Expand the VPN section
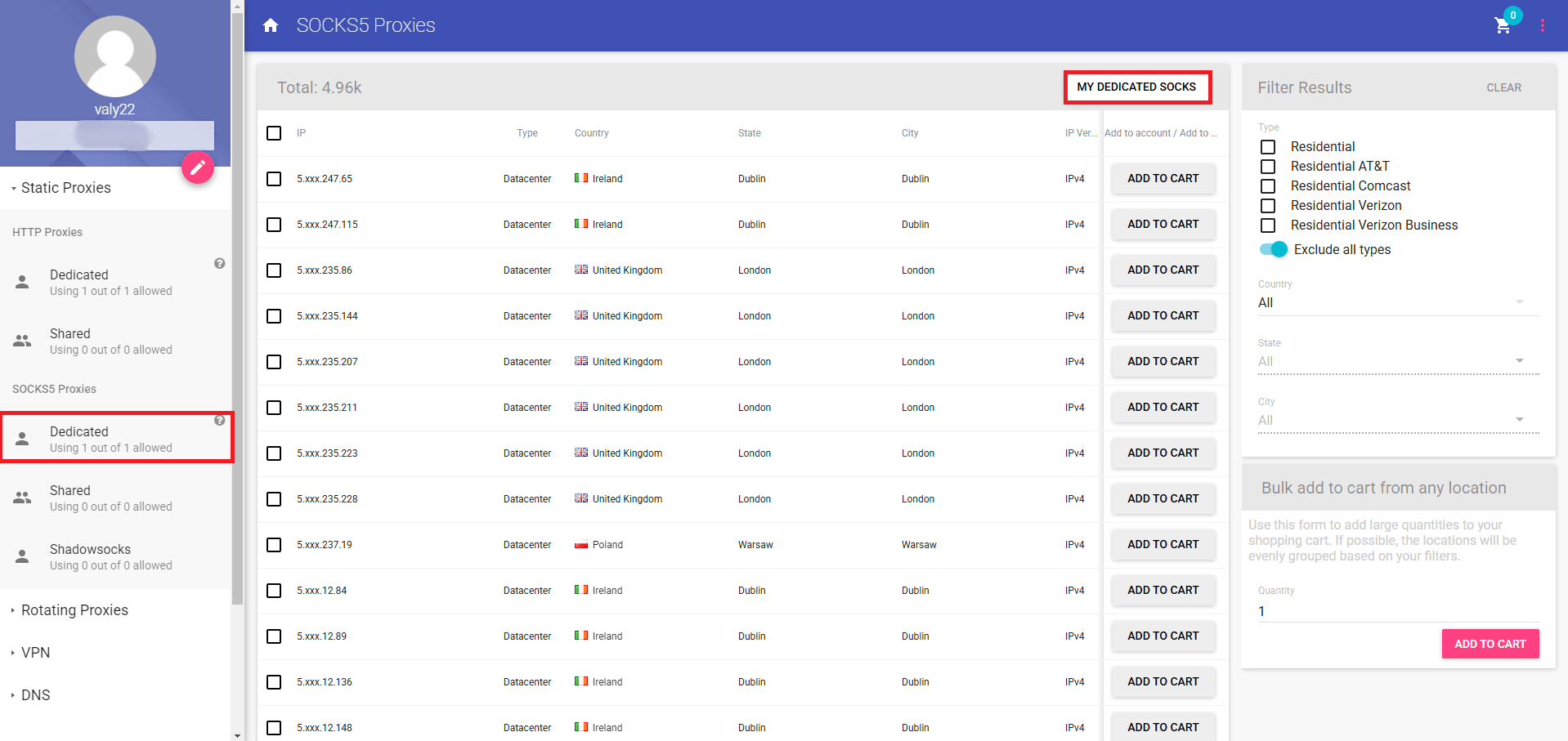Screen dimensions: 1568x741 [x=36, y=653]
